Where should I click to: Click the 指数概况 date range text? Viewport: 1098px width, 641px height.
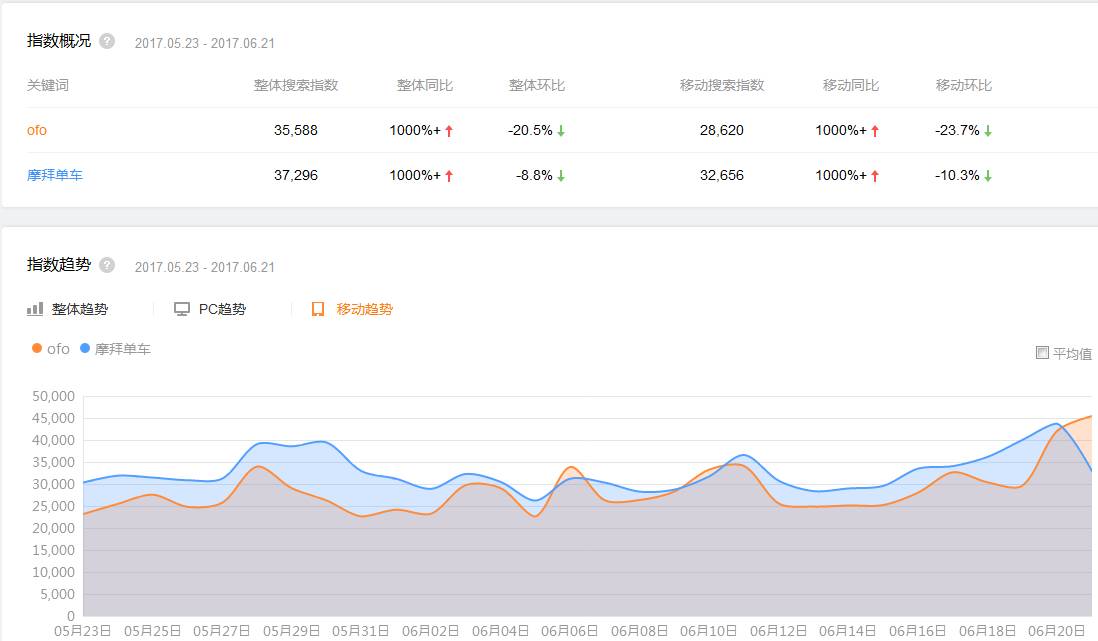click(x=204, y=43)
